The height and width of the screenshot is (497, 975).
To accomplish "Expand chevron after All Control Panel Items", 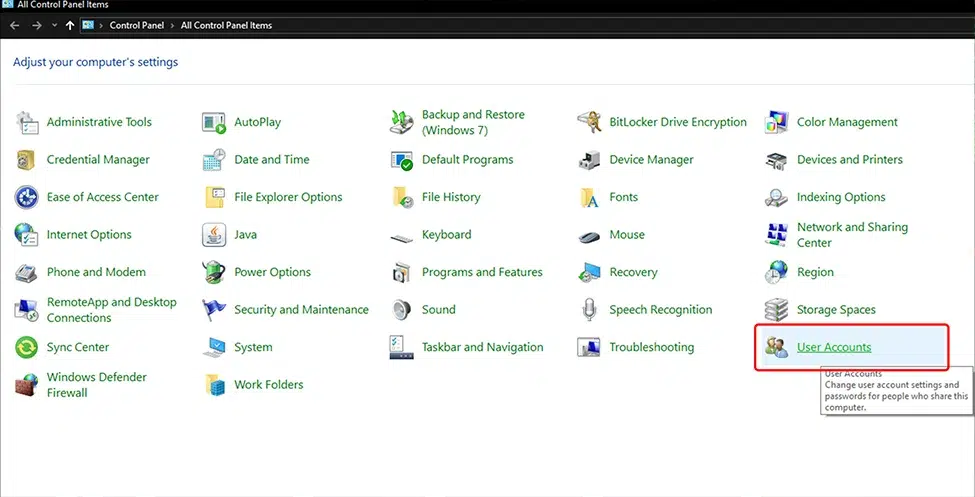I will 279,25.
